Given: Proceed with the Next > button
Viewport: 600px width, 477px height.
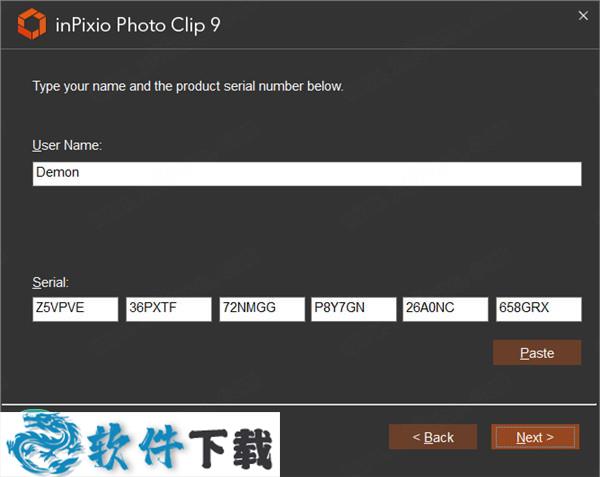Looking at the screenshot, I should coord(535,437).
